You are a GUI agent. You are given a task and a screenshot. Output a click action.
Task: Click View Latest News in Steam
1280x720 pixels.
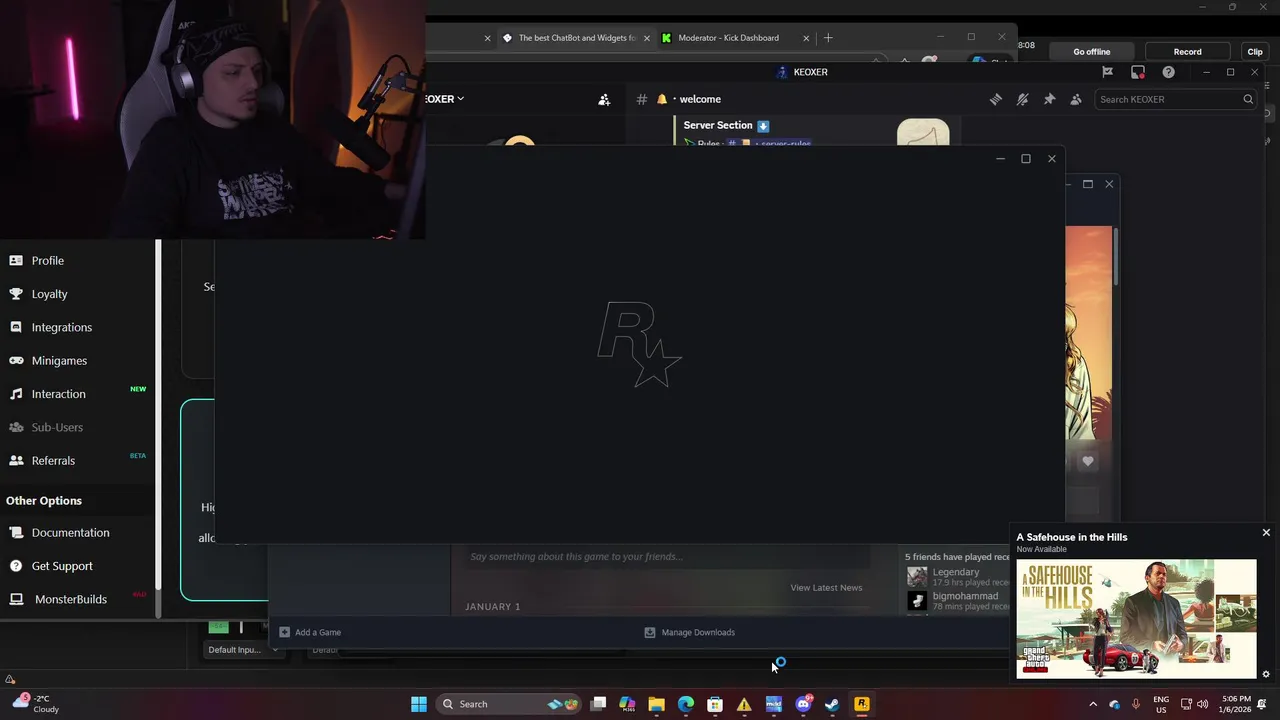826,587
